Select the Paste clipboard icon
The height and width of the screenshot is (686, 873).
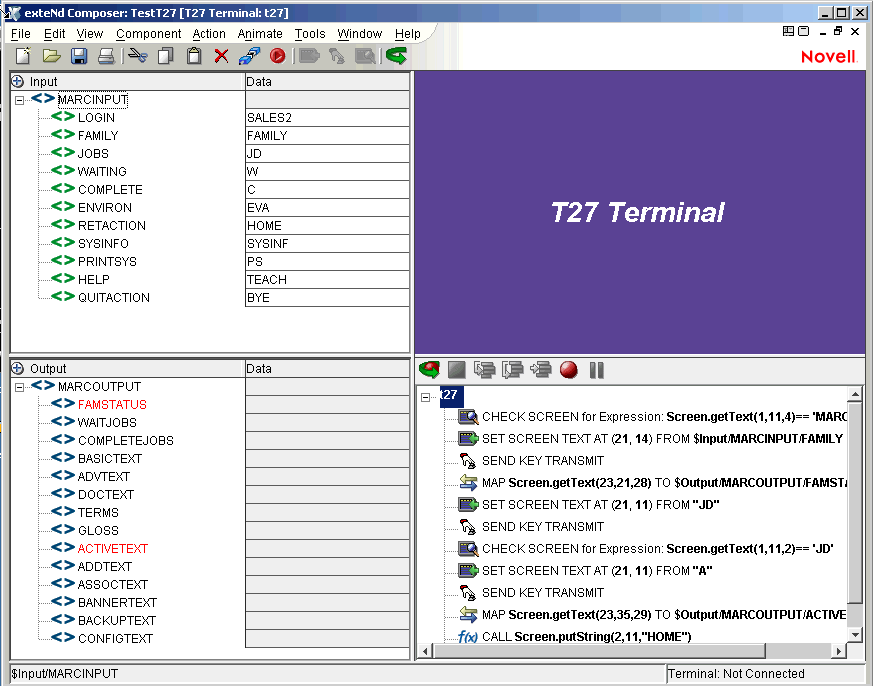click(x=192, y=56)
